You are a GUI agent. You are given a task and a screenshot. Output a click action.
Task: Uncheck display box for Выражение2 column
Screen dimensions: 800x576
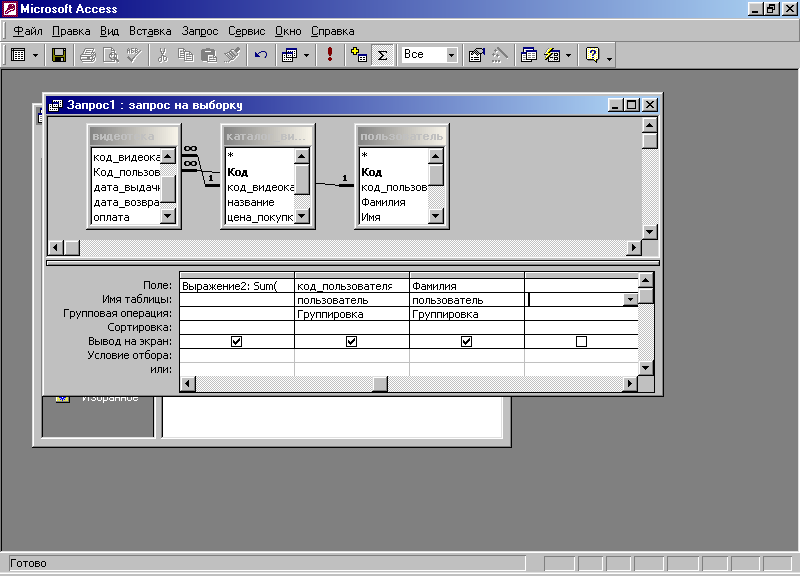(236, 341)
